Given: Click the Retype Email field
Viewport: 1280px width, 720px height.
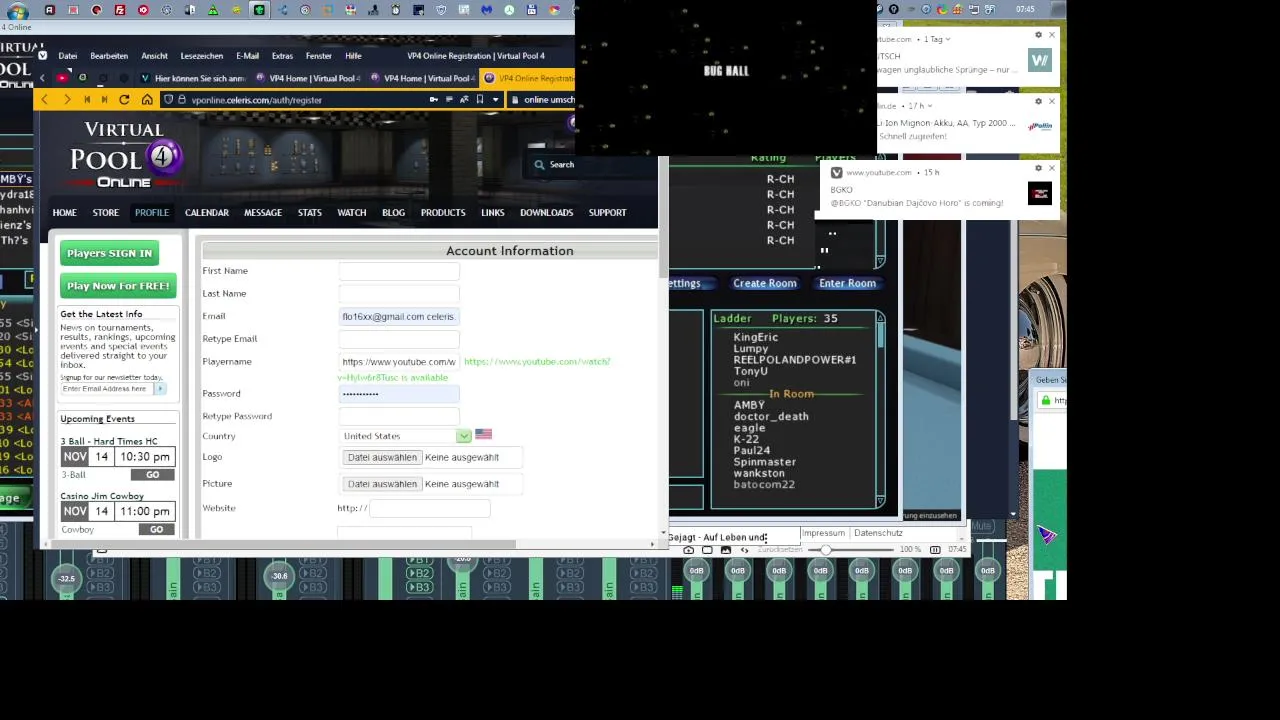Looking at the screenshot, I should click(398, 339).
